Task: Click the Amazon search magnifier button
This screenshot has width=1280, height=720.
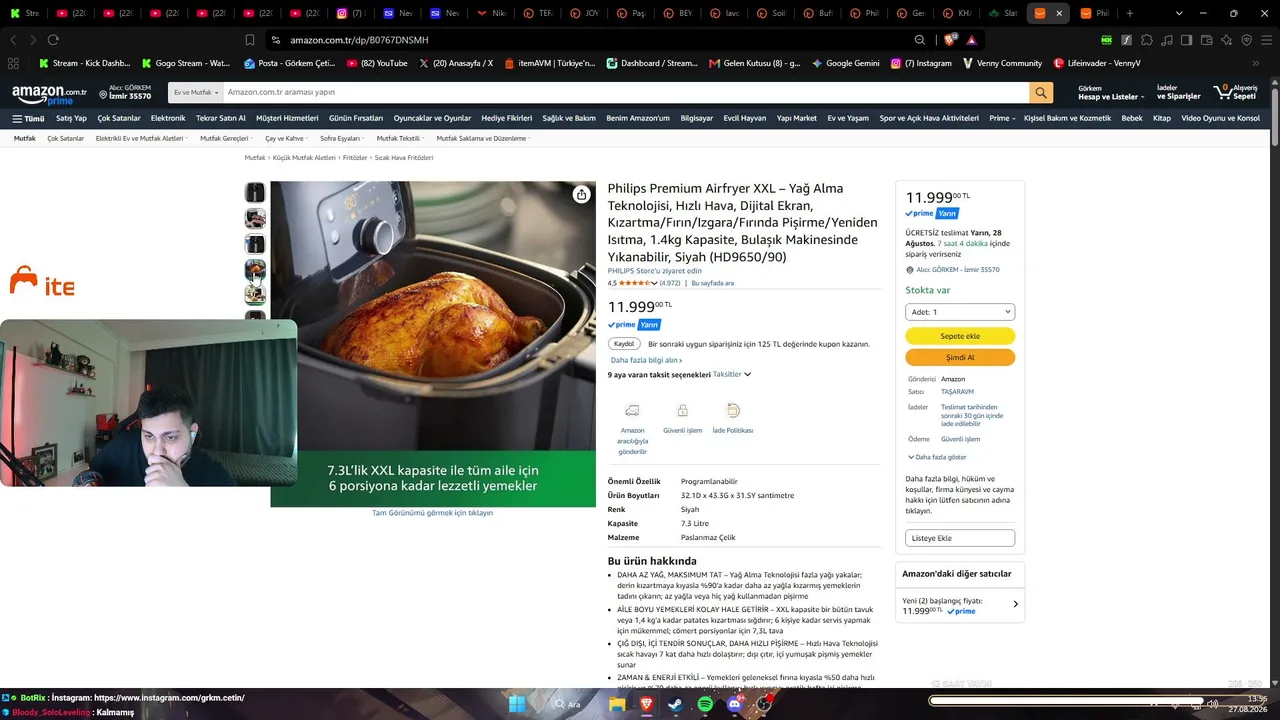Action: coord(1042,92)
